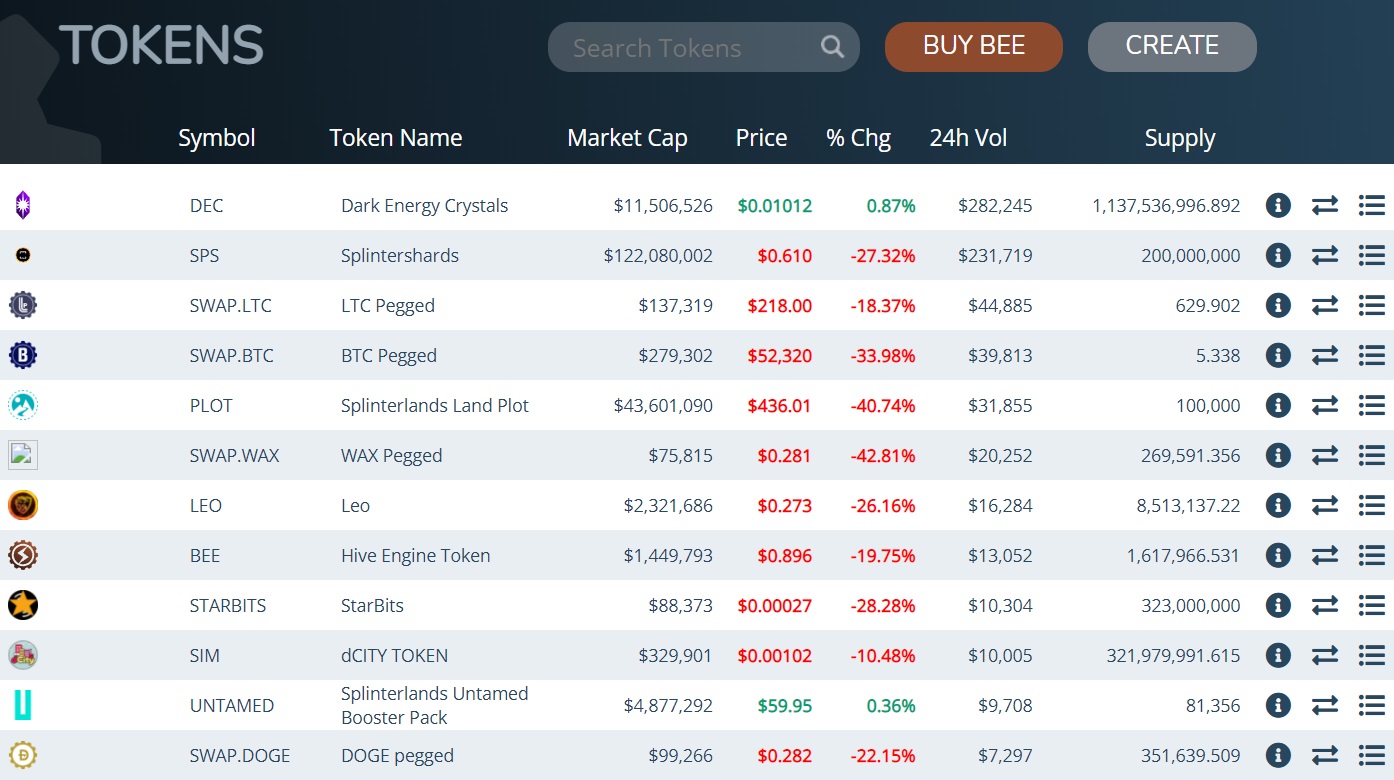This screenshot has width=1394, height=780.
Task: Show info for SWAP.WAX
Action: 1278,455
